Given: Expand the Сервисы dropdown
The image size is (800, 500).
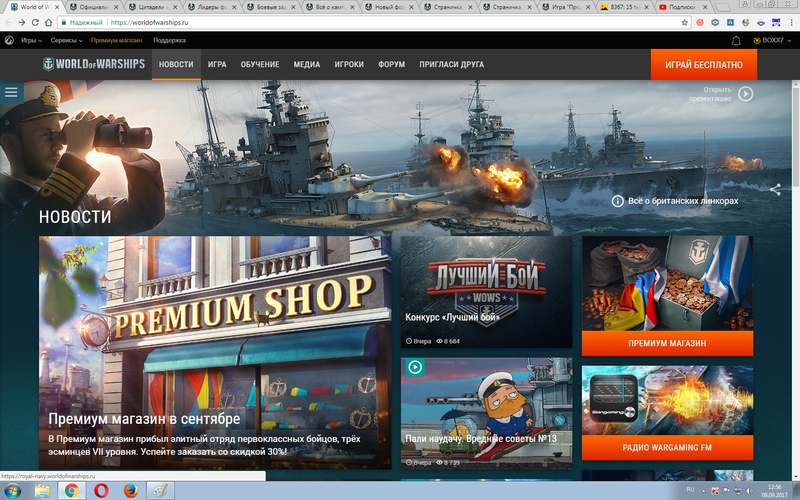Looking at the screenshot, I should 66,40.
